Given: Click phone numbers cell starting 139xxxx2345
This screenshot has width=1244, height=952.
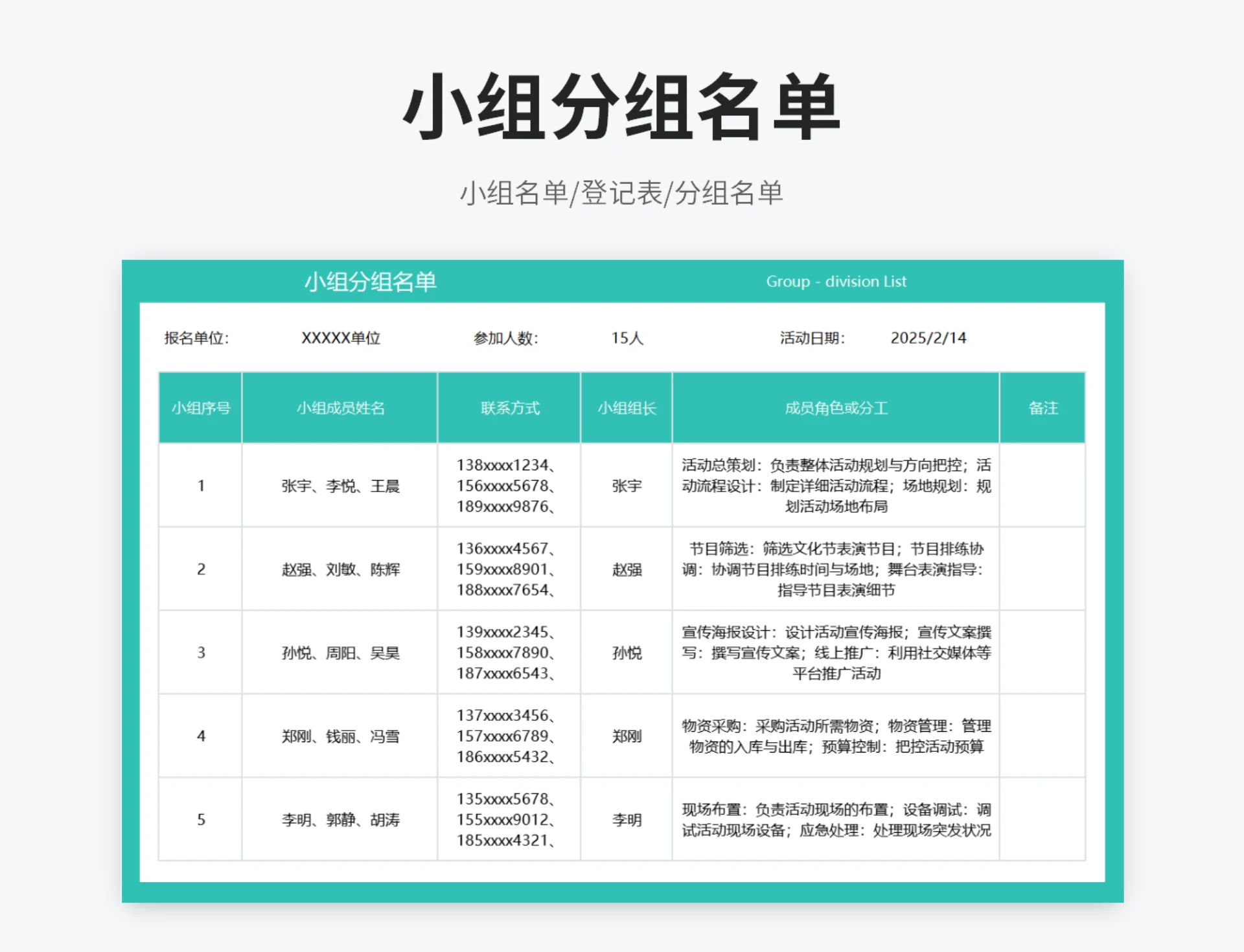Looking at the screenshot, I should click(508, 653).
